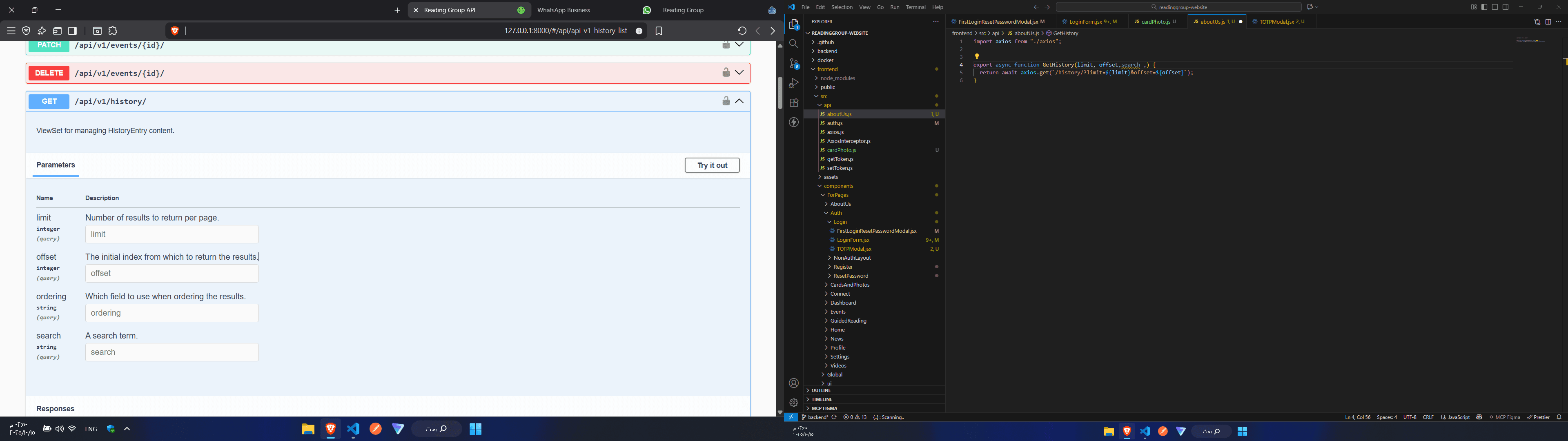Bookmark this page in Brave

pyautogui.click(x=659, y=31)
